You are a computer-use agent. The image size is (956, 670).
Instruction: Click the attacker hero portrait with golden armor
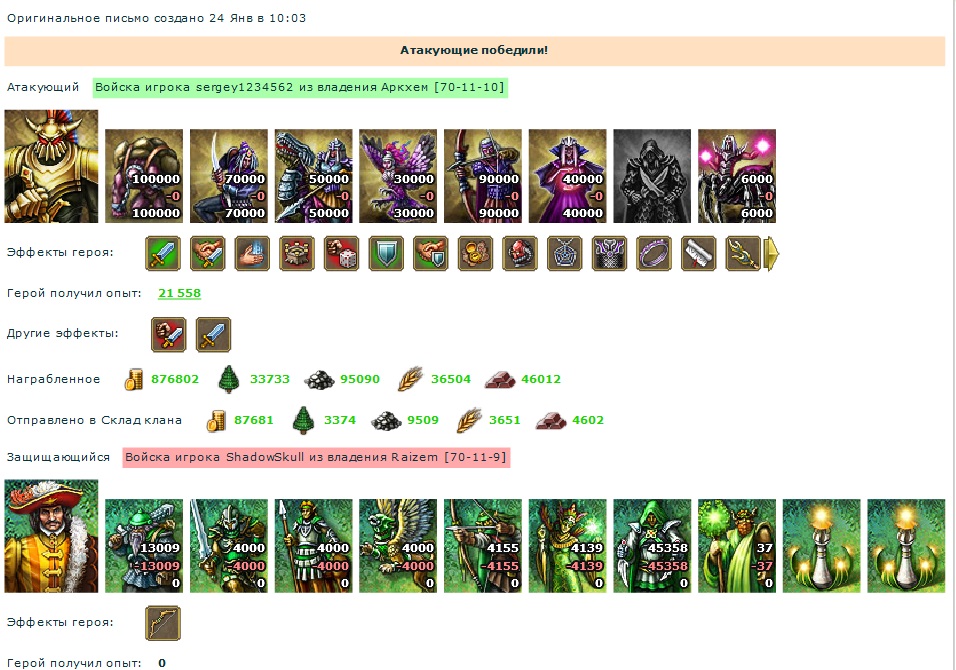tap(51, 166)
